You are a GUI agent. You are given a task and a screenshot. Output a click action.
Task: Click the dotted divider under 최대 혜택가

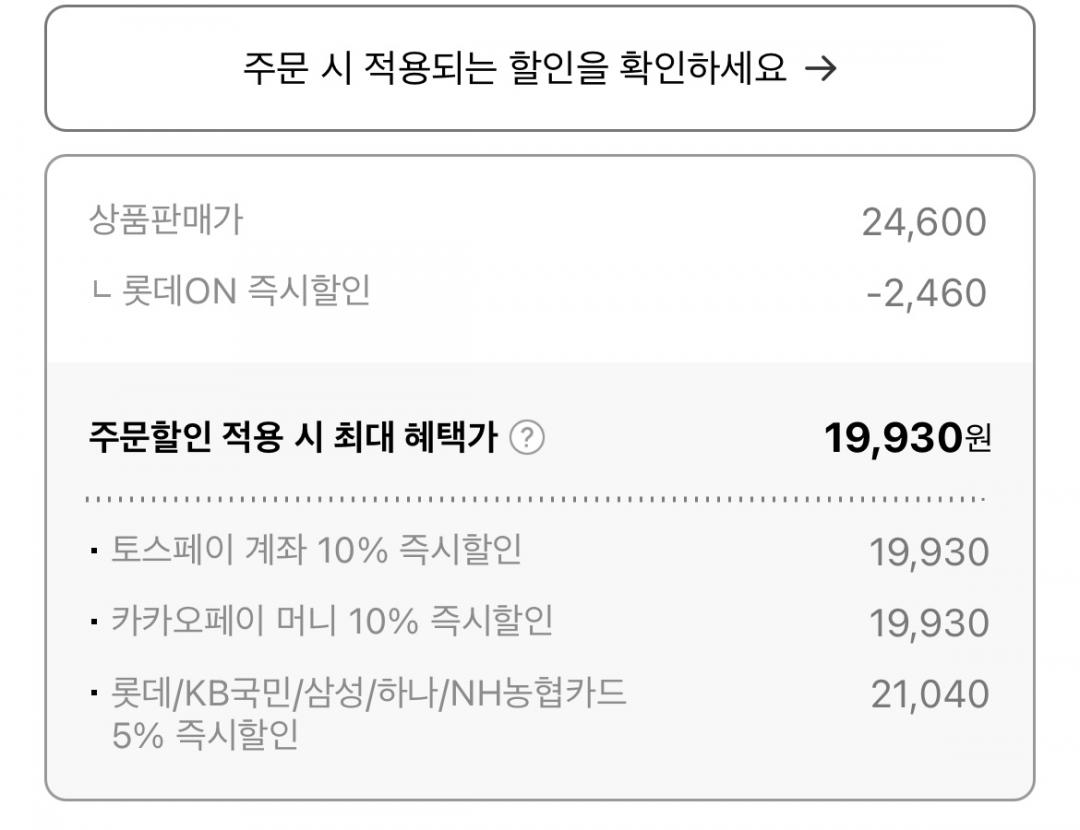[x=536, y=498]
